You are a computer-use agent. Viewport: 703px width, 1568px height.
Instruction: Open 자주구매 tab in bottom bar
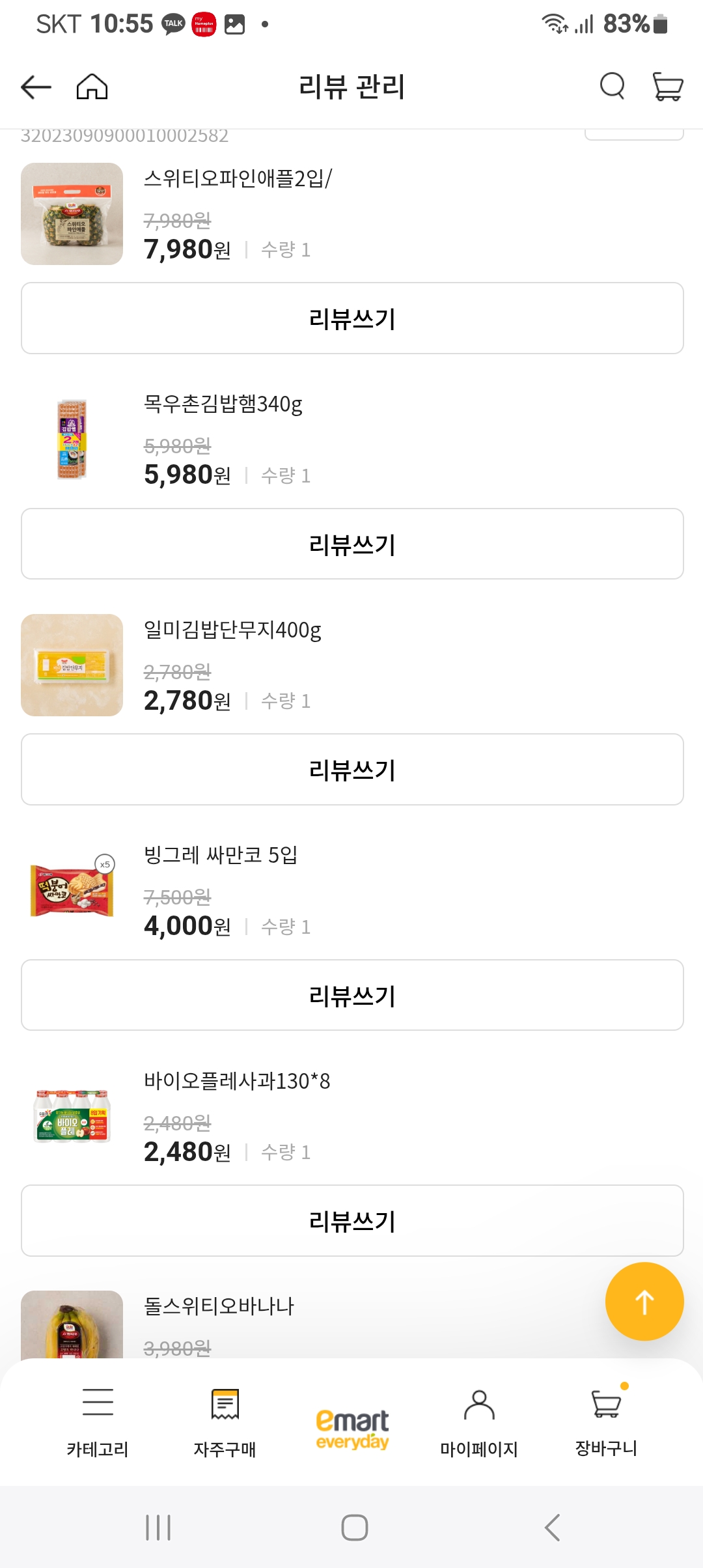tap(225, 1421)
